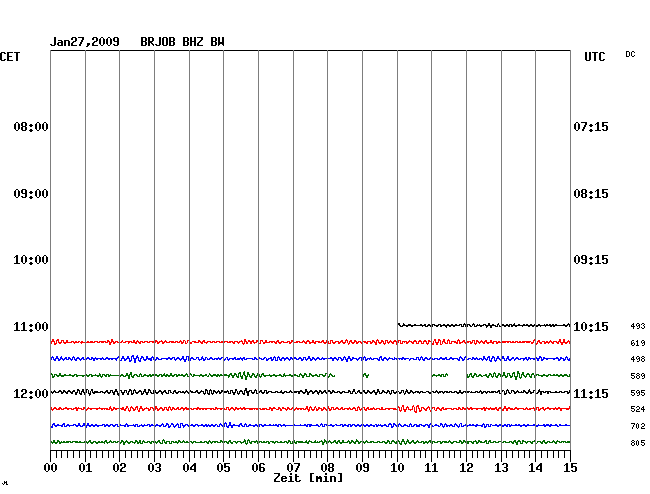This screenshot has width=650, height=494.
Task: Select the DC column label
Action: (x=630, y=54)
